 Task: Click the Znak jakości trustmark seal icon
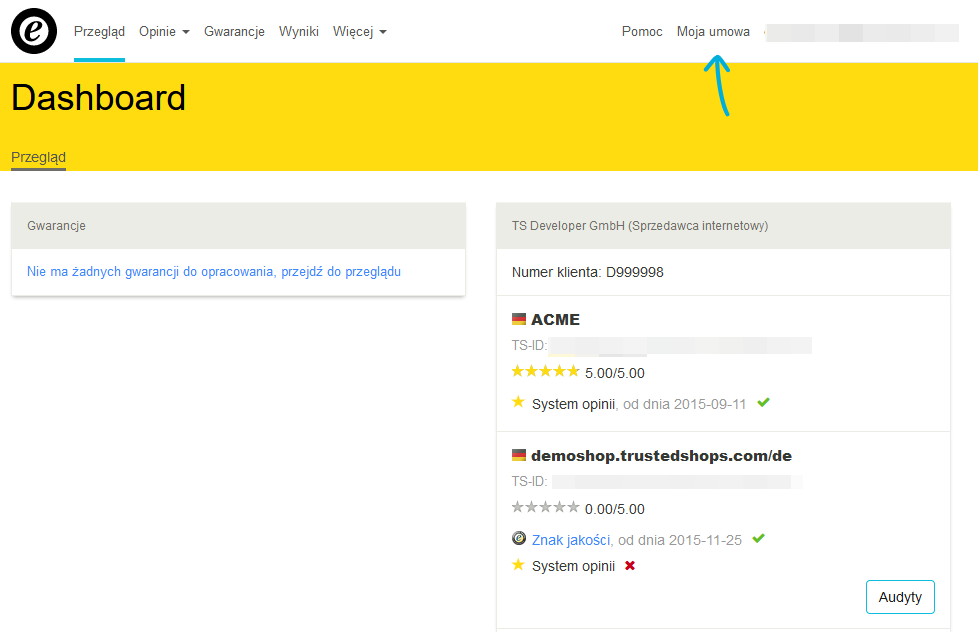click(x=519, y=539)
